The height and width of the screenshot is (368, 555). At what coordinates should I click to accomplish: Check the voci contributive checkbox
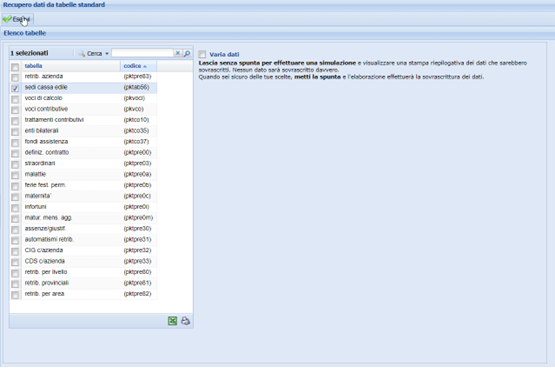(x=15, y=110)
